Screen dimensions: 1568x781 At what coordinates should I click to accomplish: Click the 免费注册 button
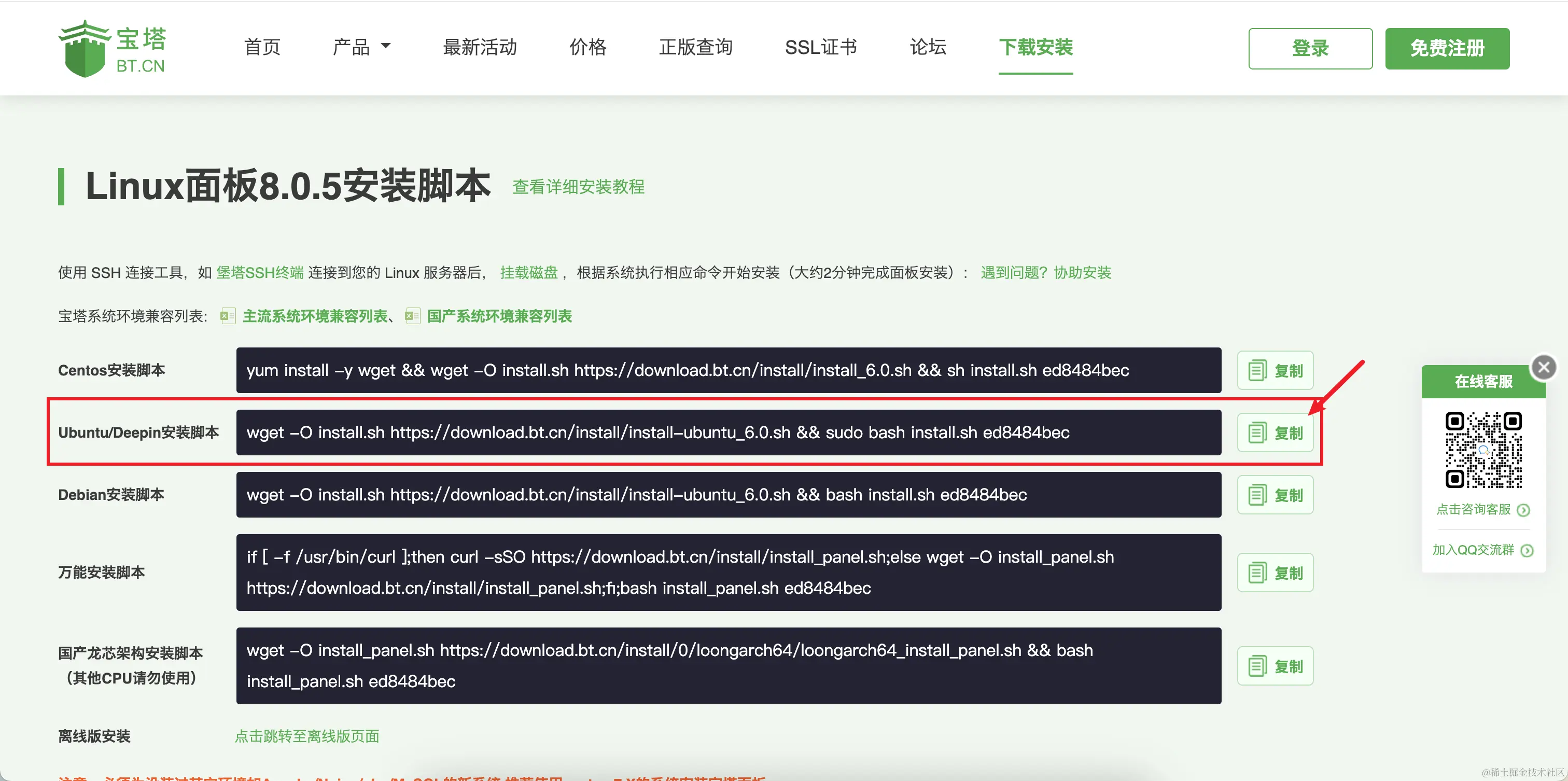[1447, 48]
